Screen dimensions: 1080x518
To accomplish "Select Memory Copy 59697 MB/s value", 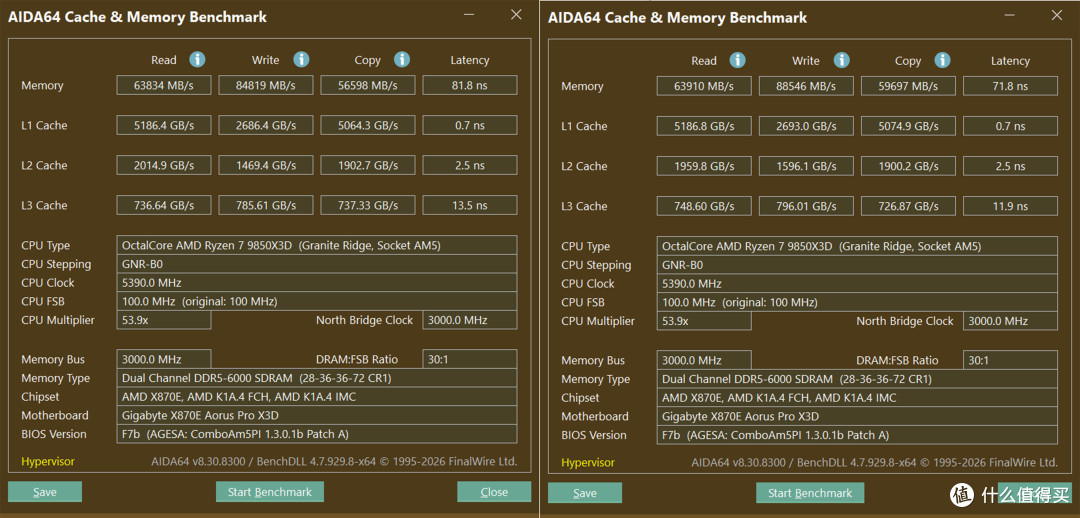I will click(x=908, y=86).
